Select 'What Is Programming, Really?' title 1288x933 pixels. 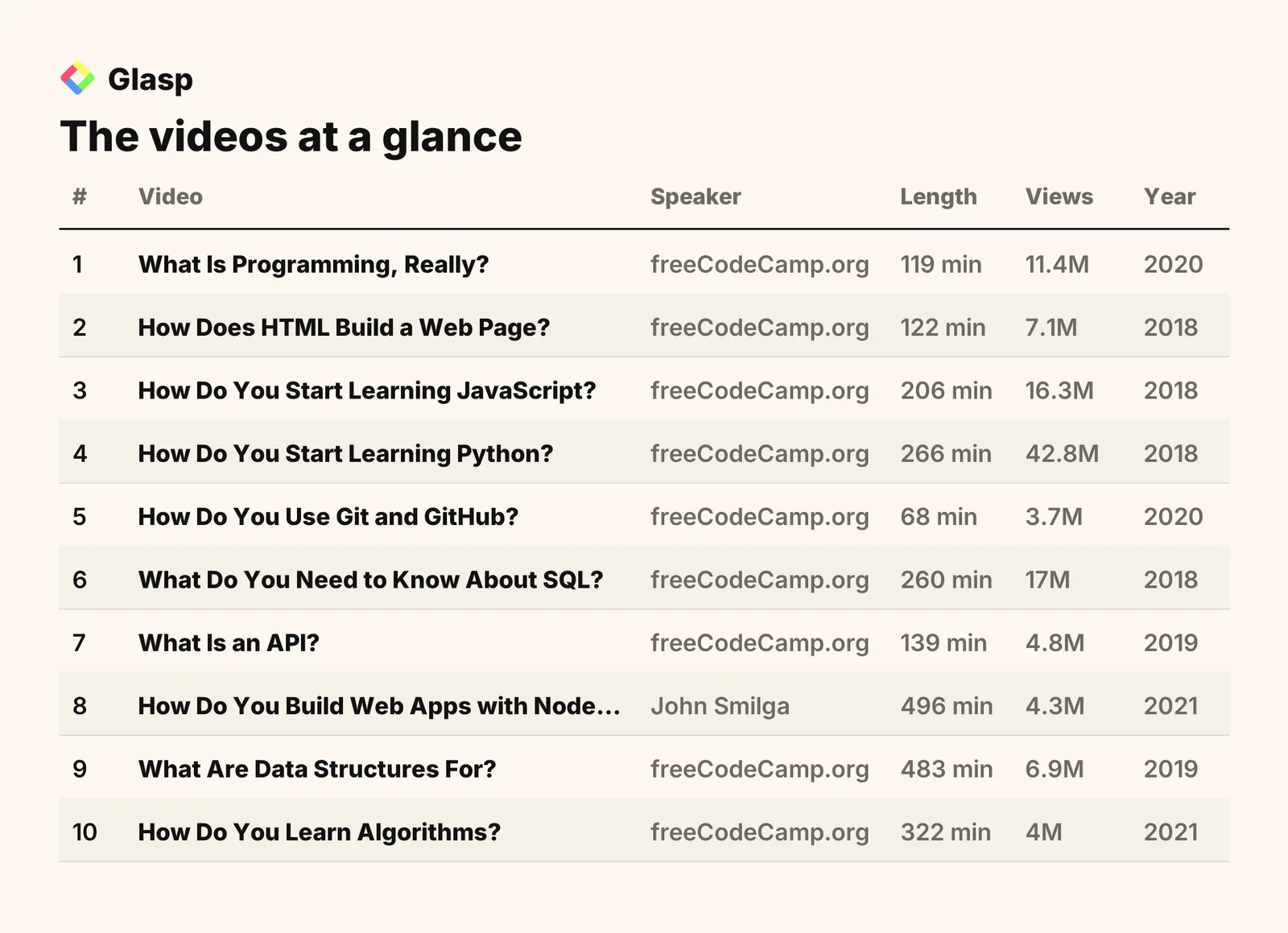click(x=314, y=265)
